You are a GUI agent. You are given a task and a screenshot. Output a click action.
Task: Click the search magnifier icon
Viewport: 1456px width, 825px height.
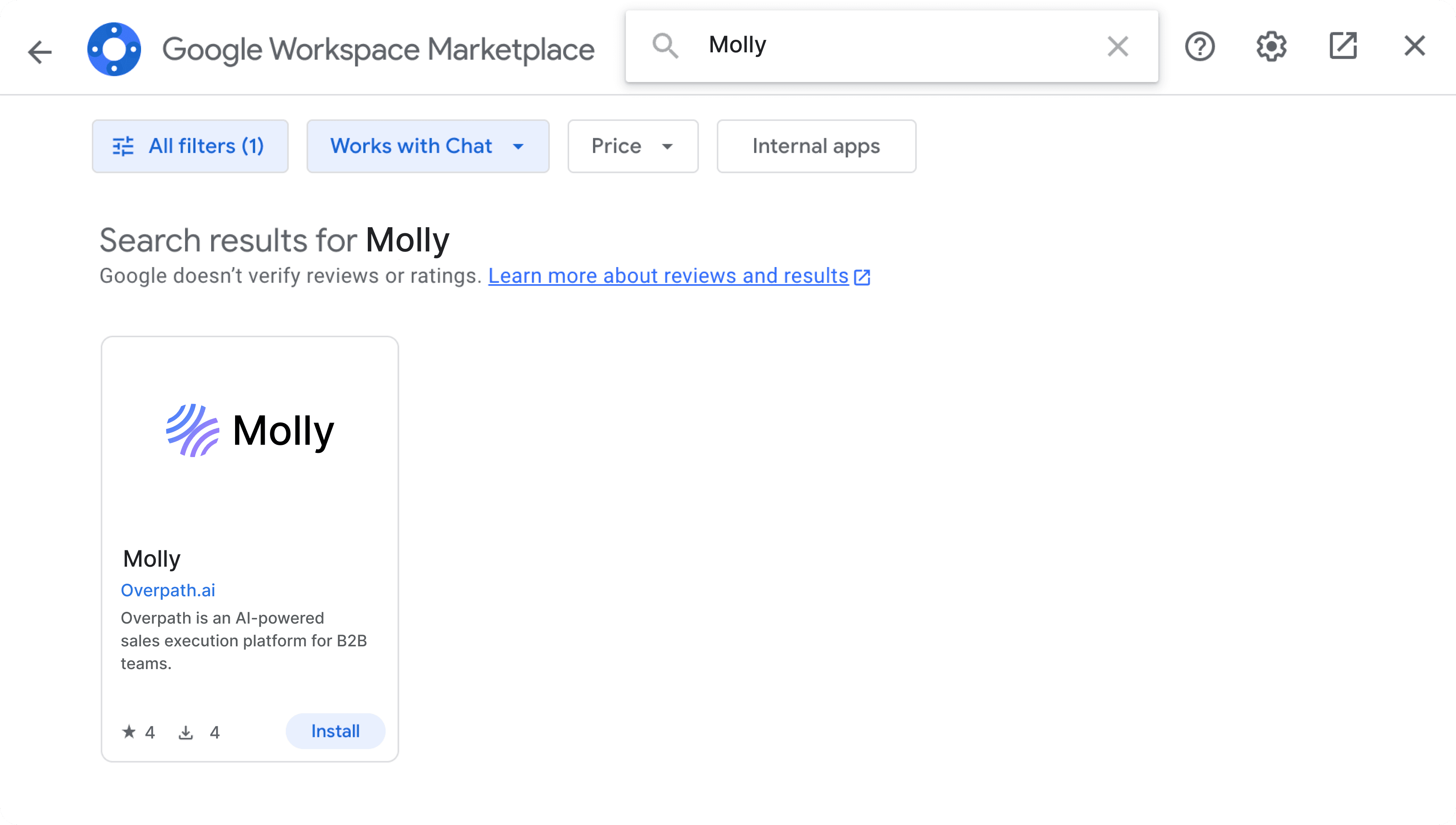point(665,46)
